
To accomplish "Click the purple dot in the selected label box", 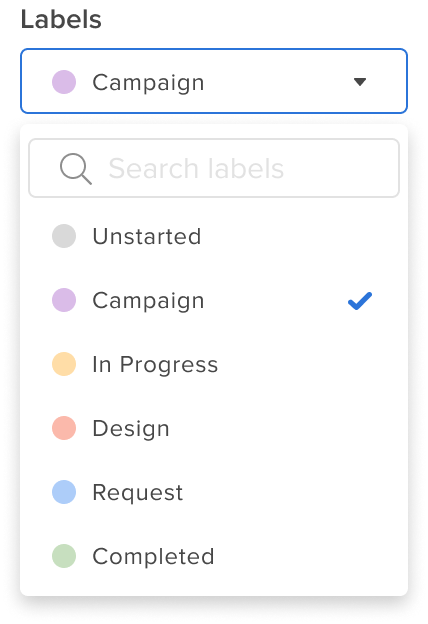I will pyautogui.click(x=64, y=82).
